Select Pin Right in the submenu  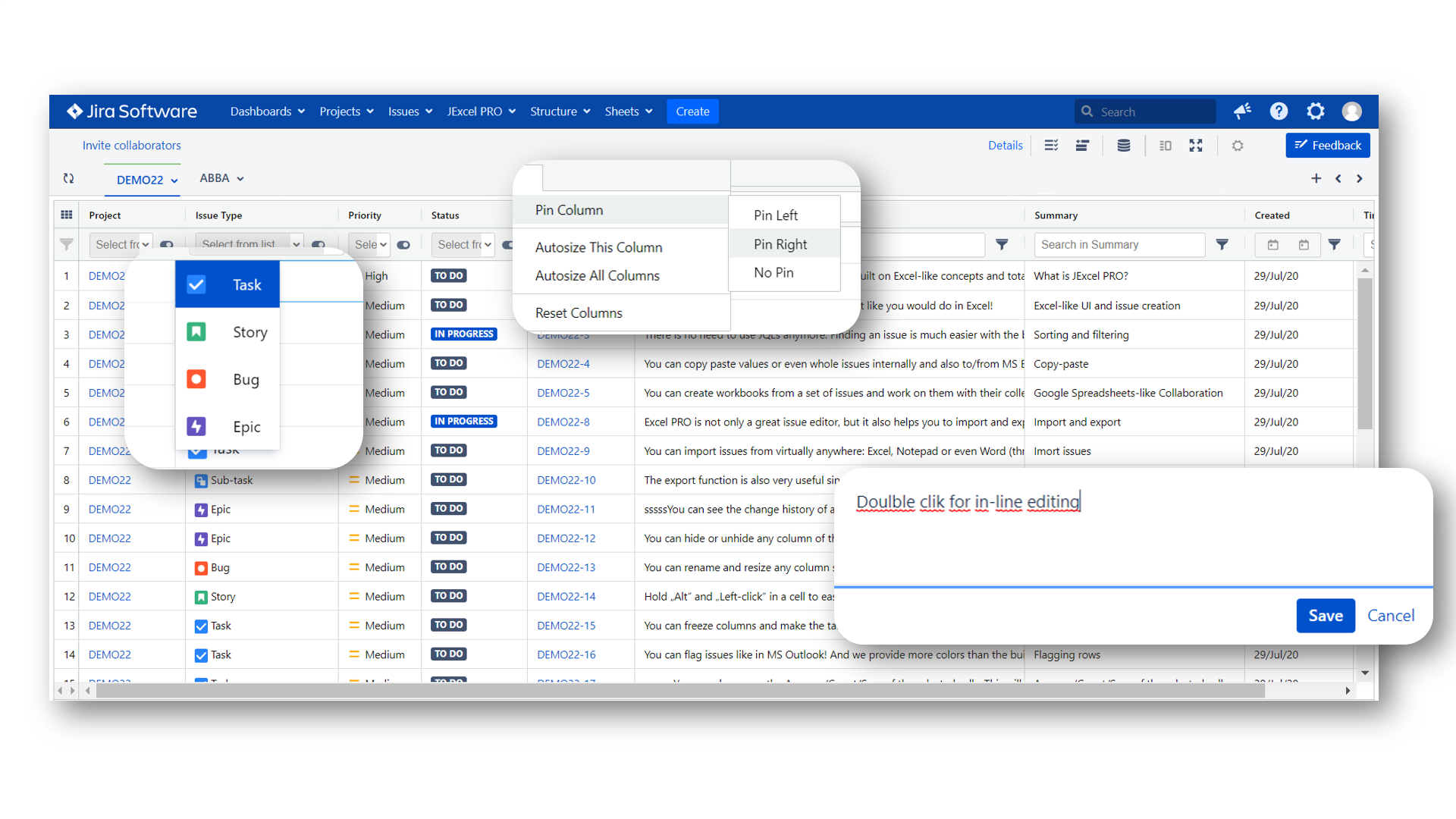coord(784,244)
